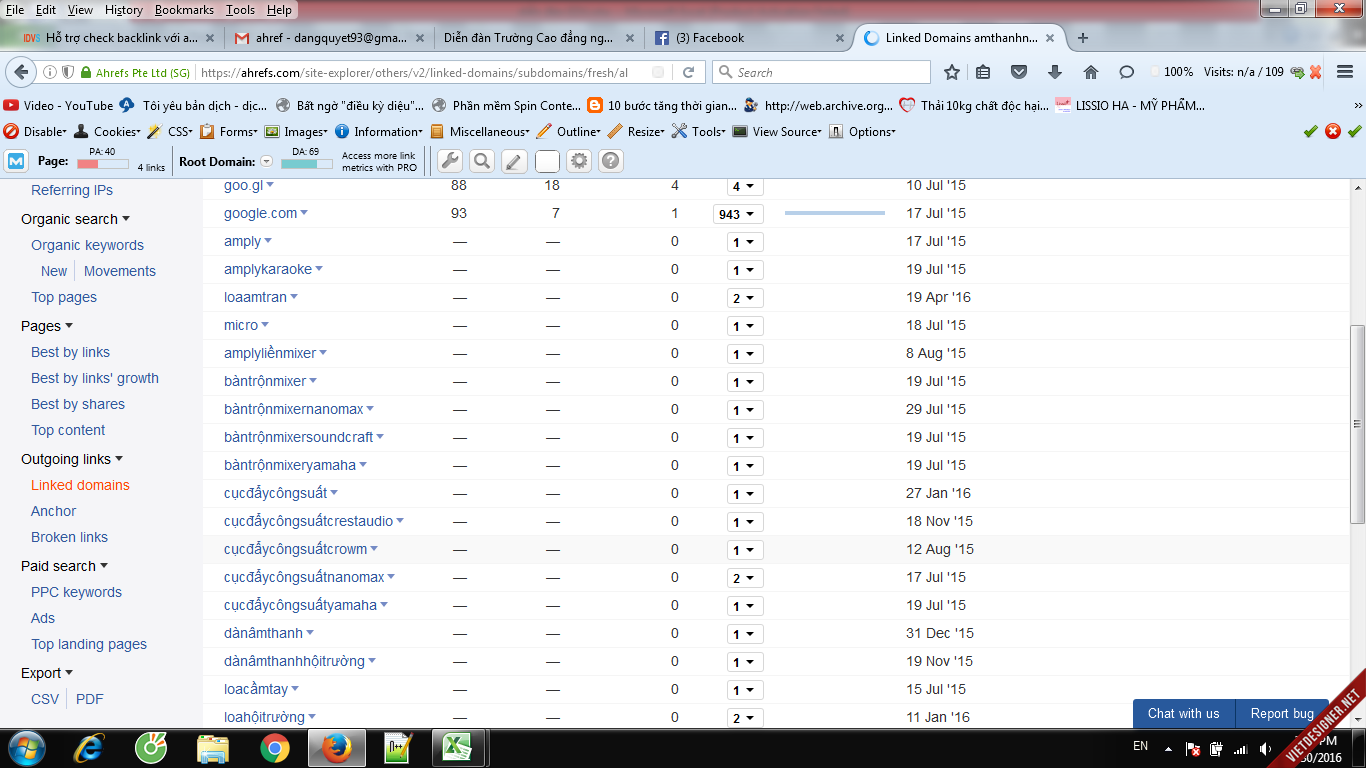The width and height of the screenshot is (1366, 768).
Task: Click the page vertical scrollbar thumb
Action: [x=1358, y=424]
